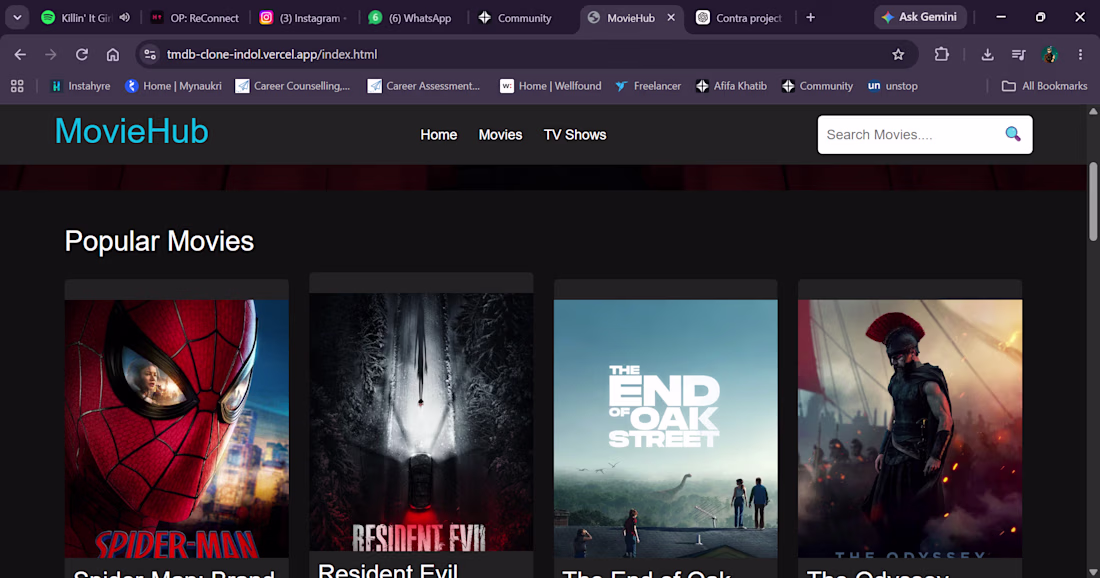The width and height of the screenshot is (1100, 578).
Task: Open the apps grid in bookmarks bar
Action: pyautogui.click(x=17, y=86)
